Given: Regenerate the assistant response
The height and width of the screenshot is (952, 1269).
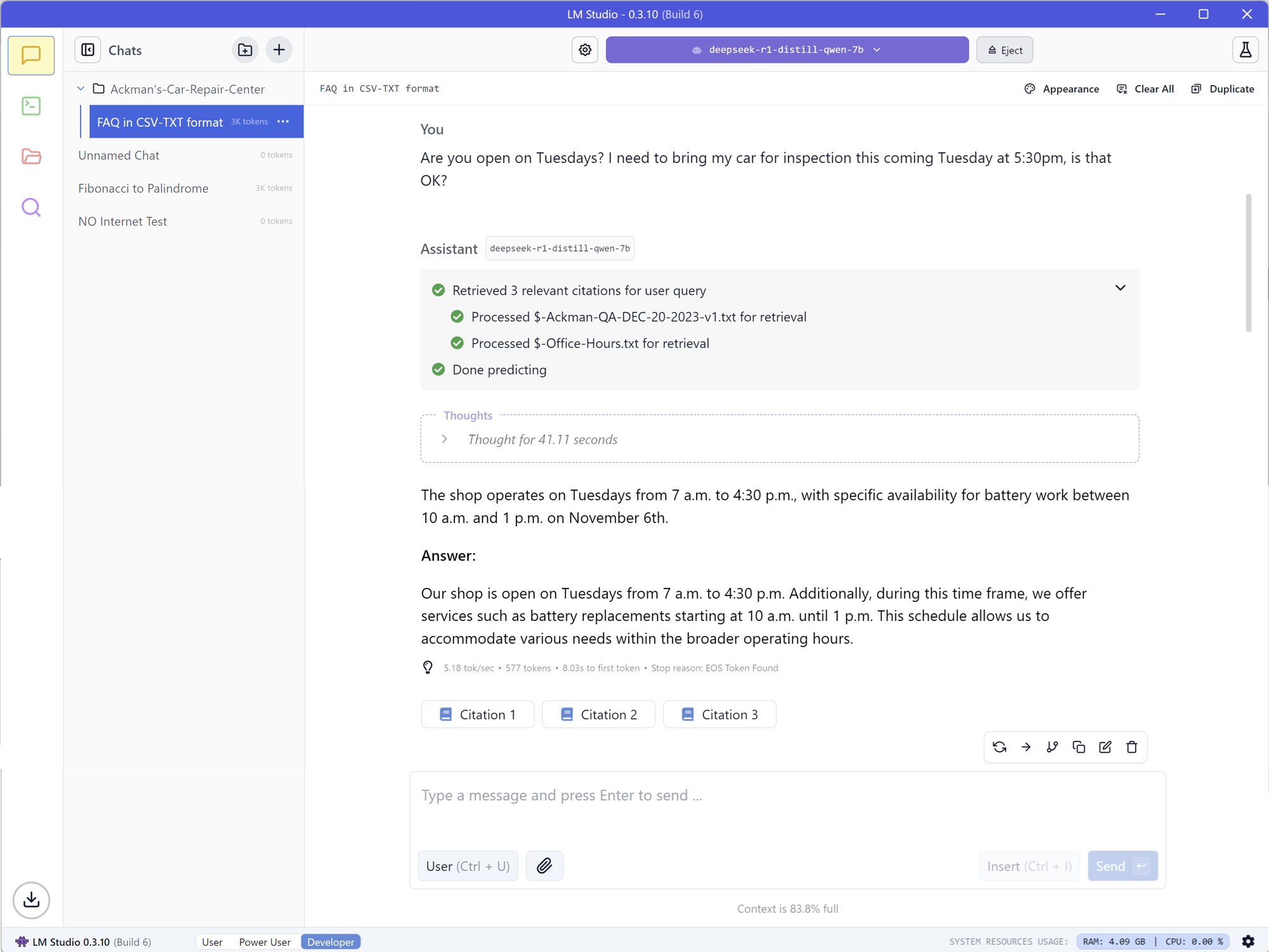Looking at the screenshot, I should point(999,747).
